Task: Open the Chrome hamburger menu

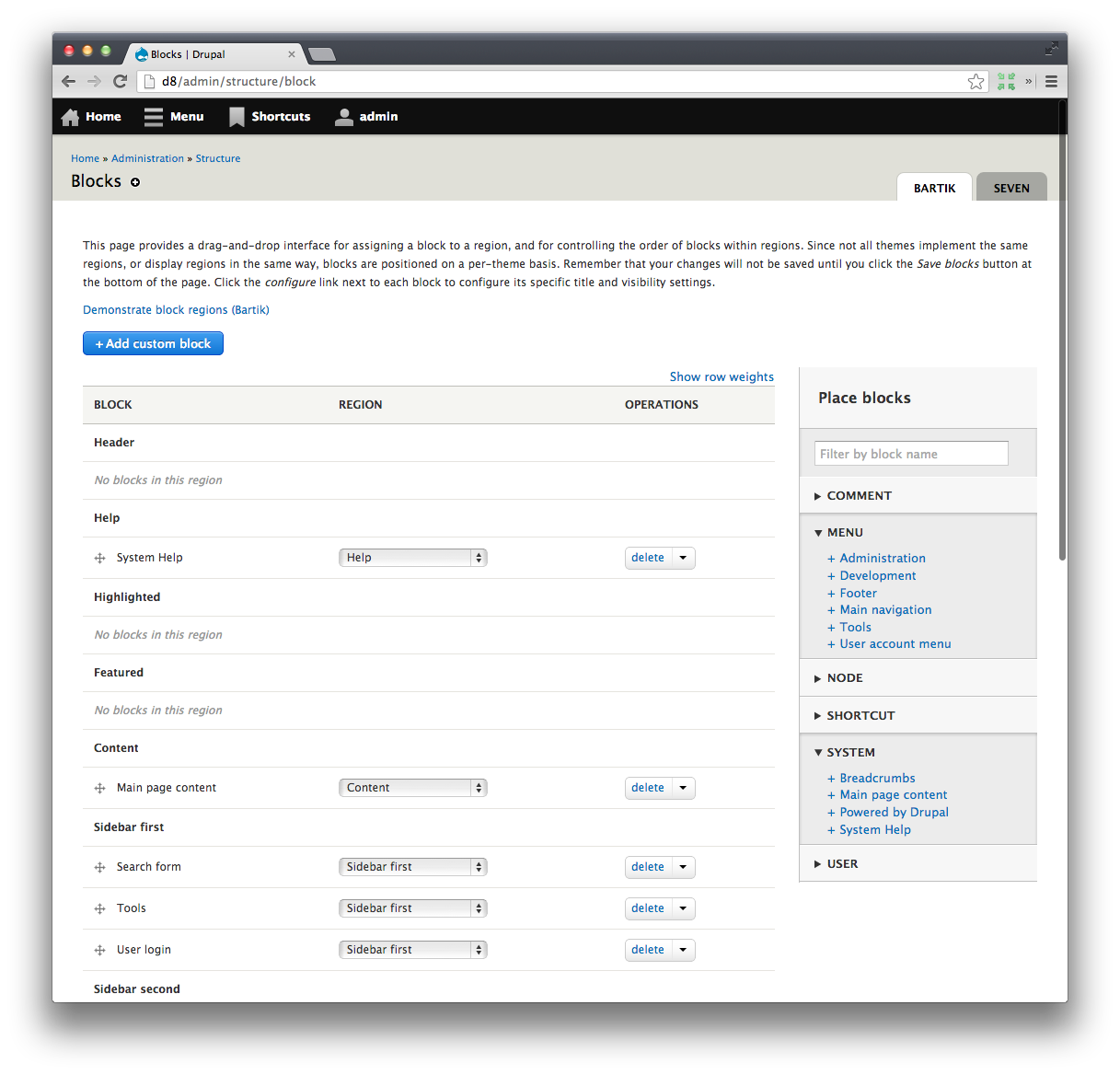Action: pyautogui.click(x=1051, y=81)
